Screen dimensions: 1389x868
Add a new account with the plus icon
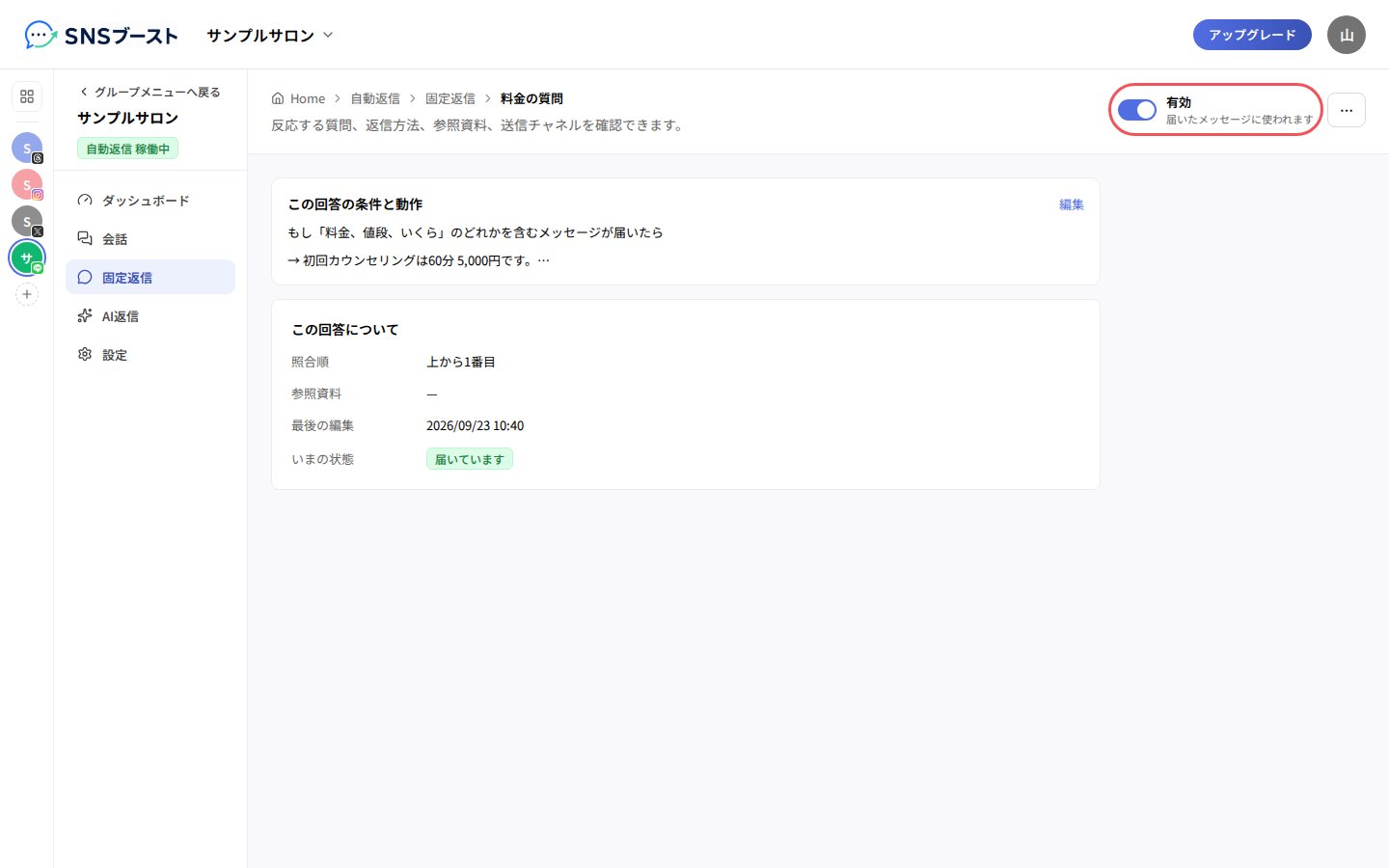[x=27, y=294]
